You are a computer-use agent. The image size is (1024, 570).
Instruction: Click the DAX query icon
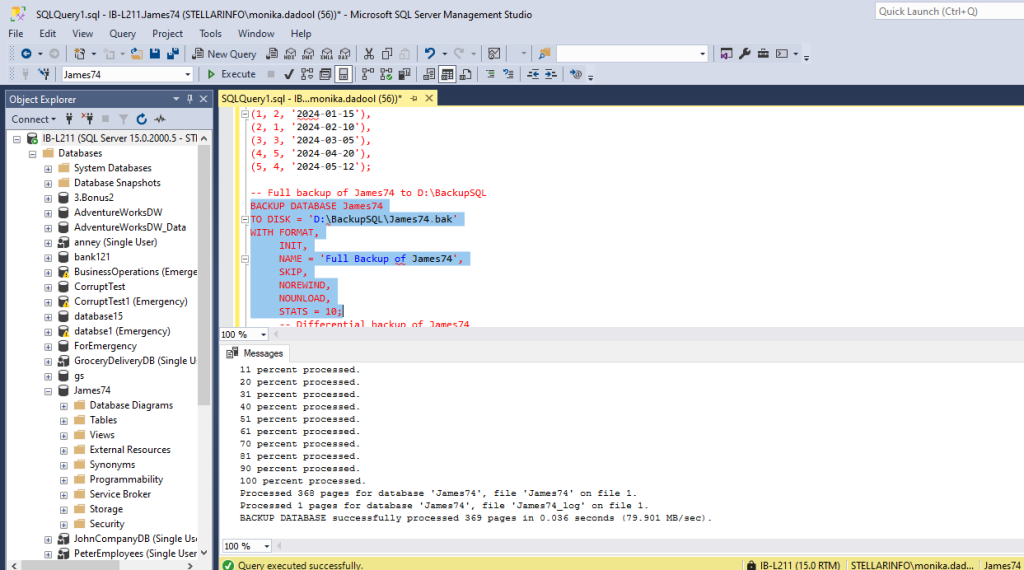point(345,54)
